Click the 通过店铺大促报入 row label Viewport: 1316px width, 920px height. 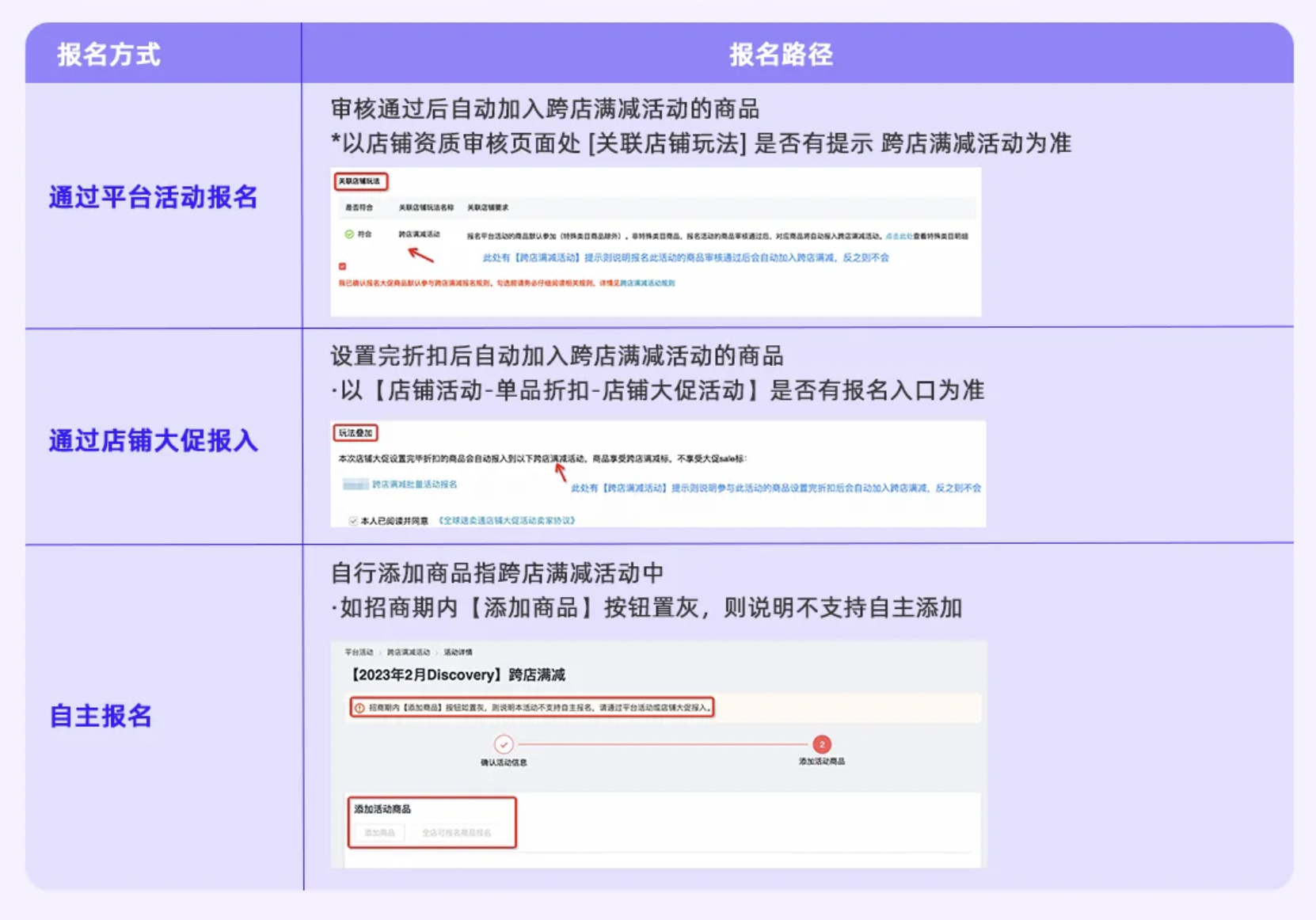coord(154,440)
